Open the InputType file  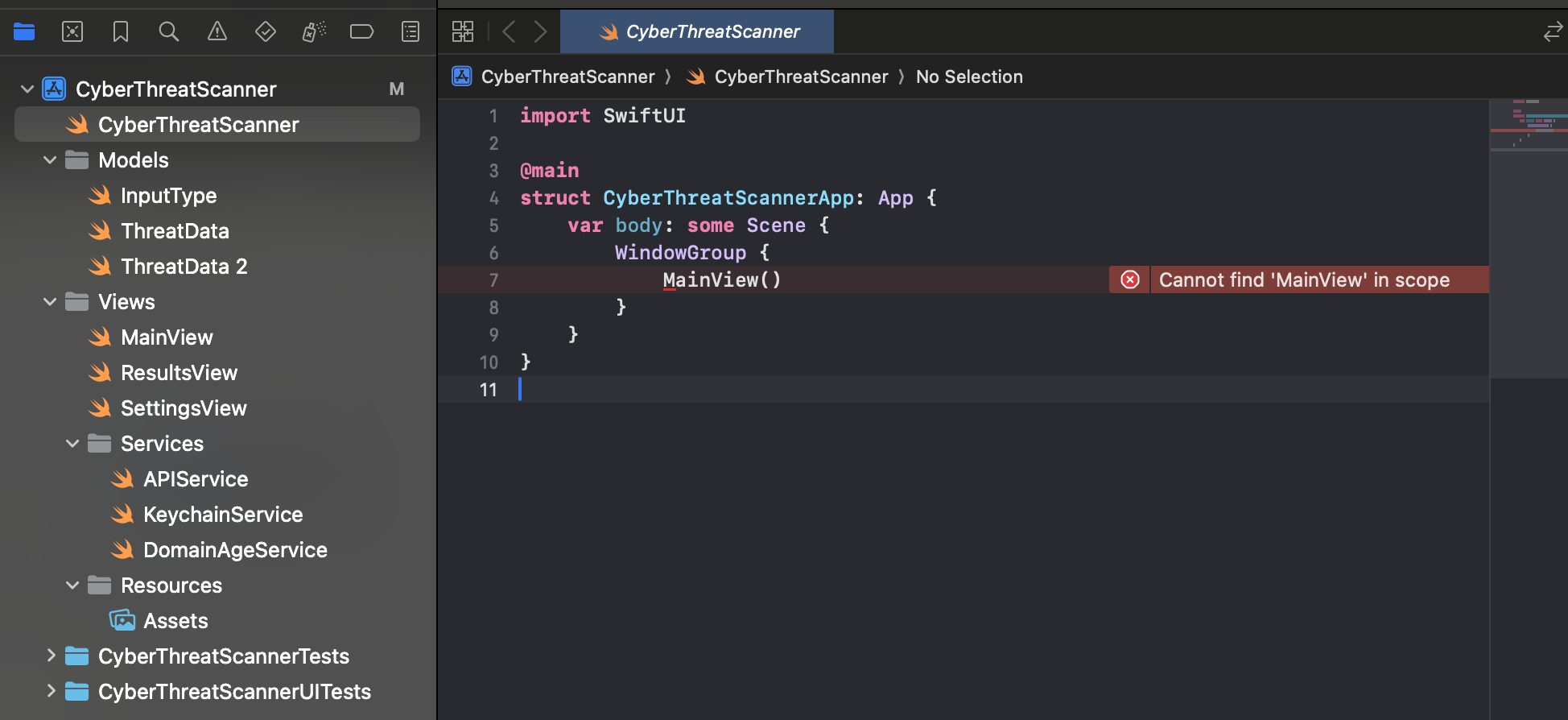click(x=168, y=195)
